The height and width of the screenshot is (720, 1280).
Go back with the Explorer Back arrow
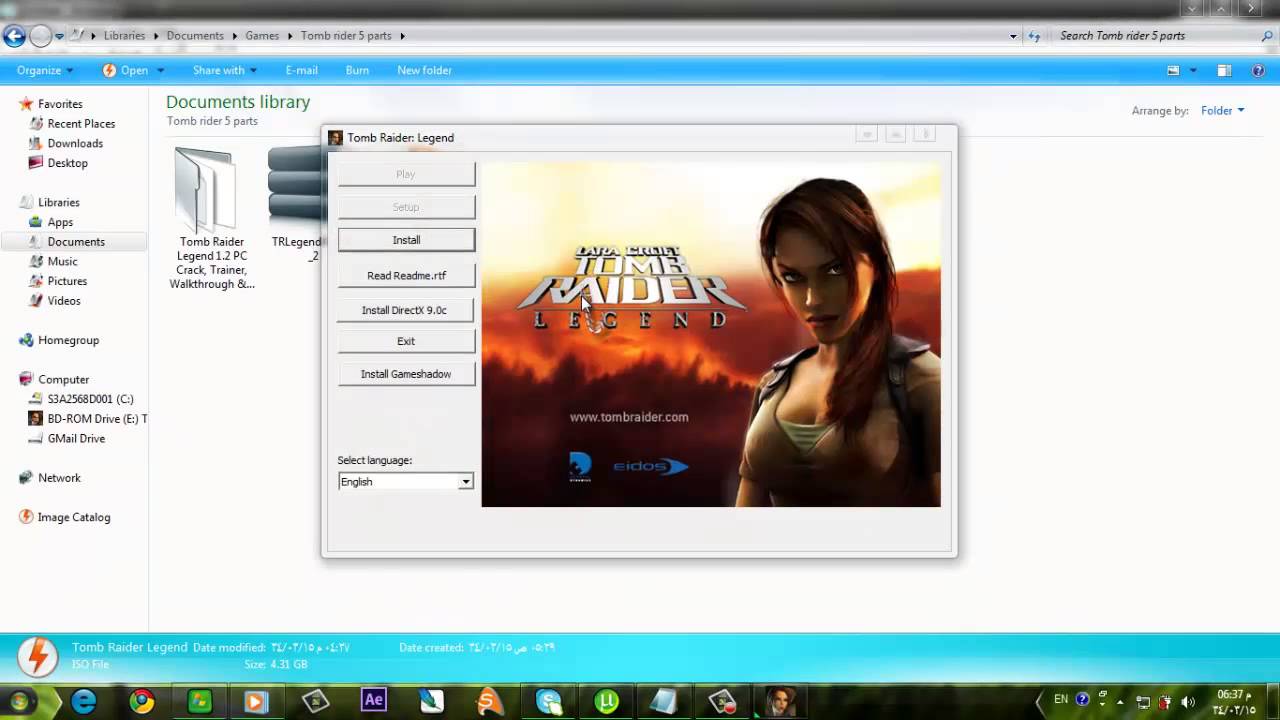(x=14, y=36)
